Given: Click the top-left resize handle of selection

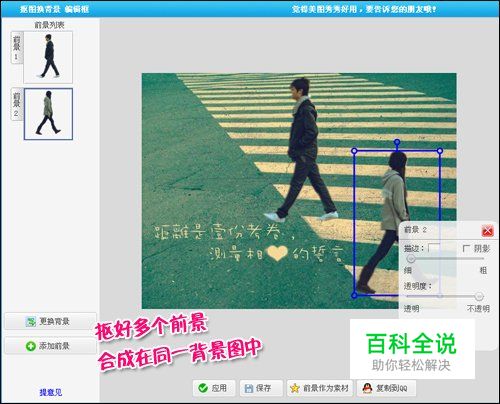Looking at the screenshot, I should 354,151.
